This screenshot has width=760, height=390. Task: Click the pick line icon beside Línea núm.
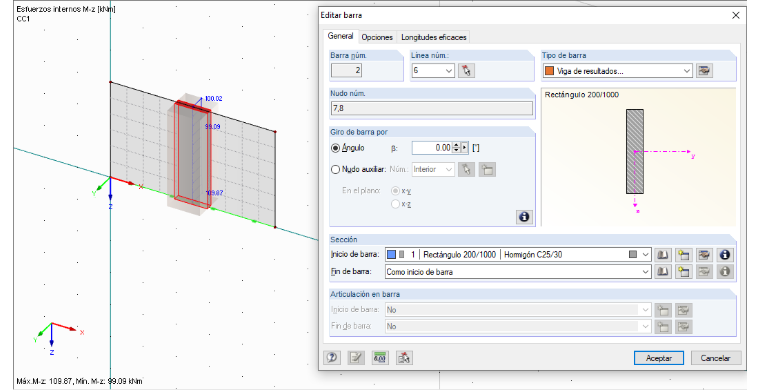coord(466,71)
